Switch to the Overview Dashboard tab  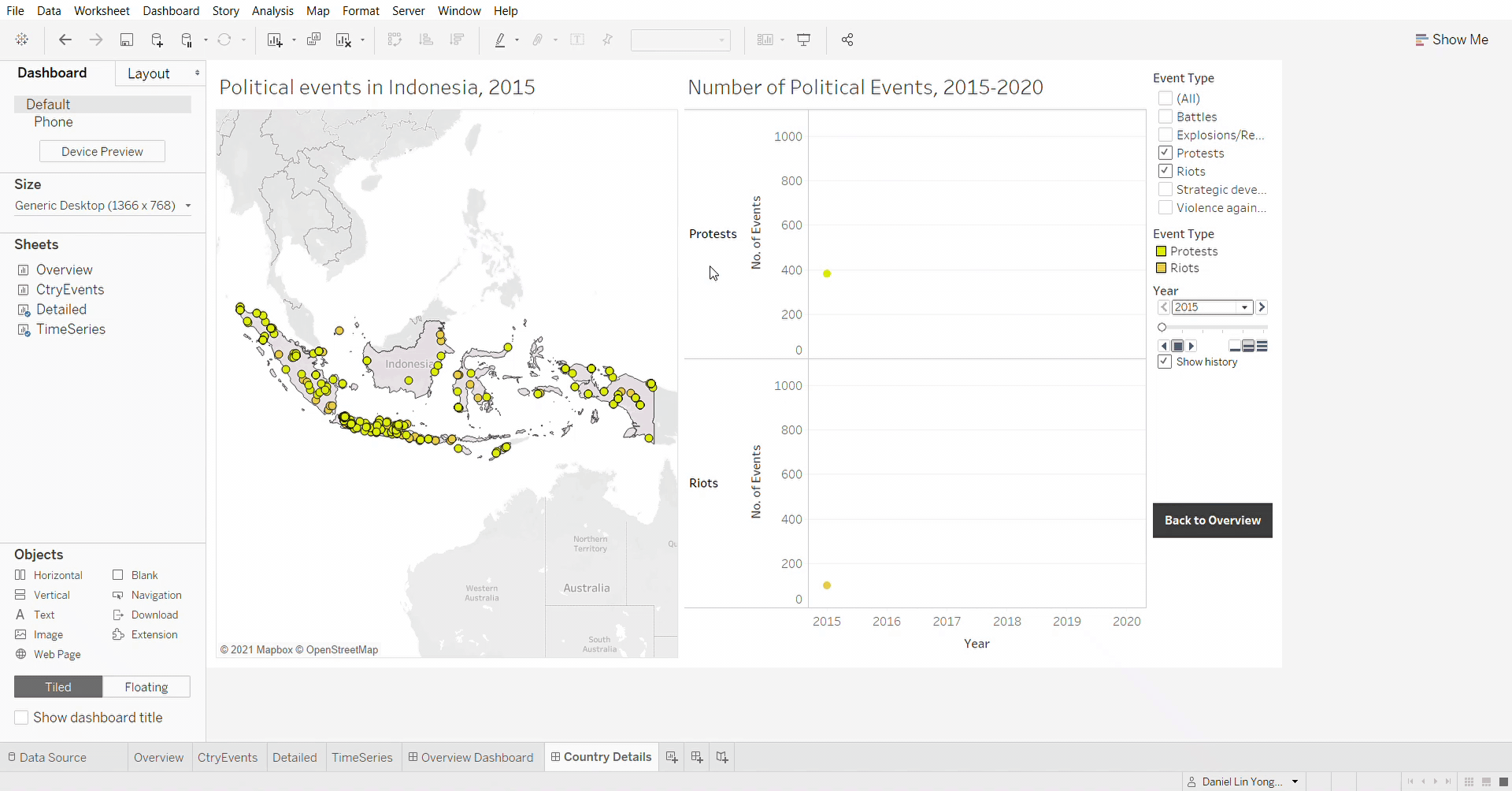pyautogui.click(x=471, y=757)
